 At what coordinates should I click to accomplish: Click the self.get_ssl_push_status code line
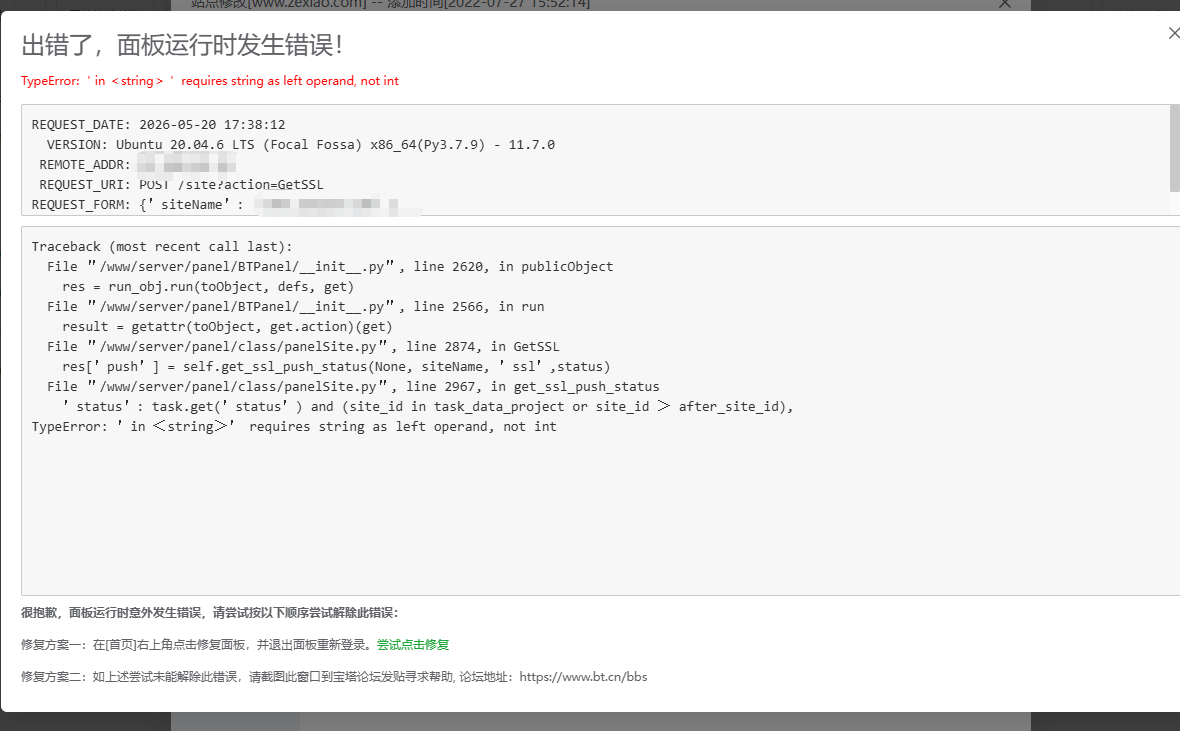click(336, 367)
